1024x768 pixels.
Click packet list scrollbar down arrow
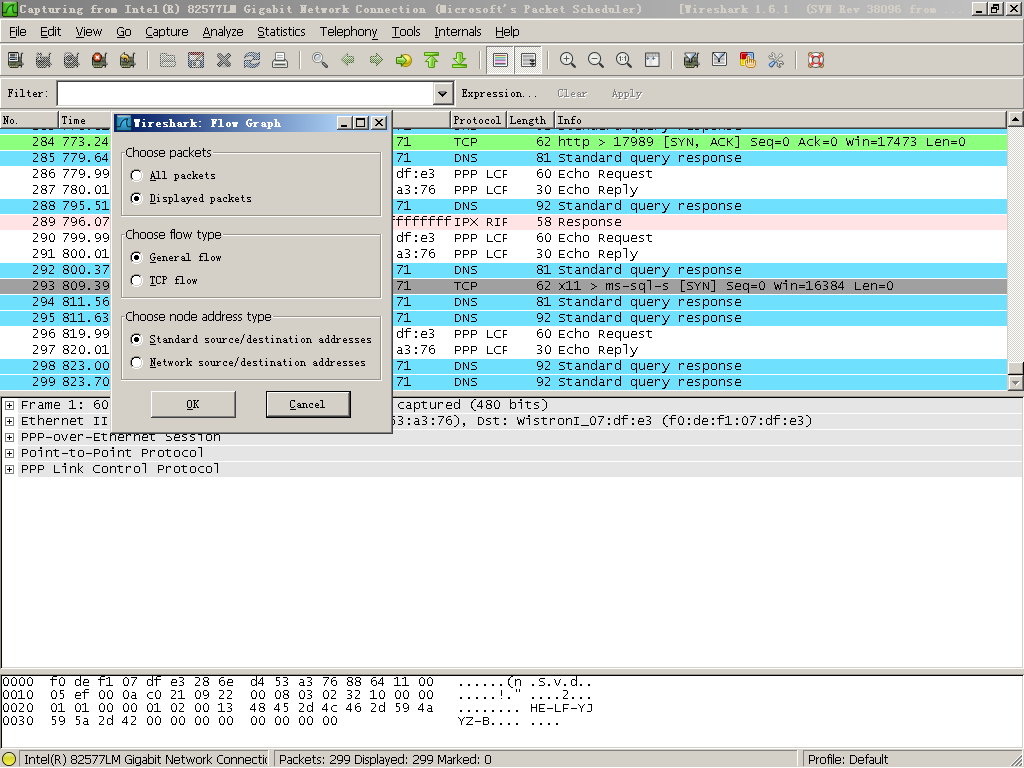click(x=1016, y=383)
